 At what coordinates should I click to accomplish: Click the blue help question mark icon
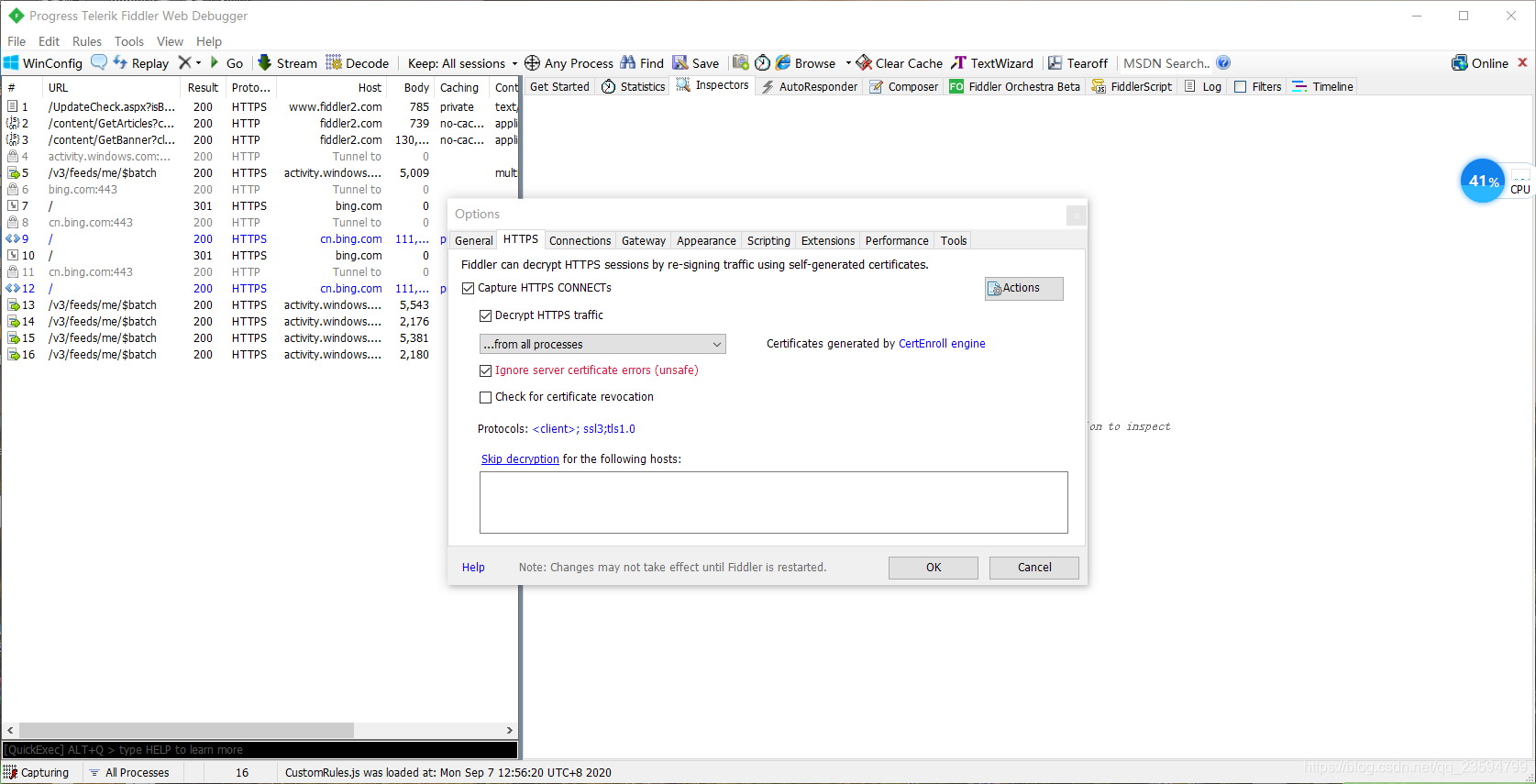coord(1223,62)
